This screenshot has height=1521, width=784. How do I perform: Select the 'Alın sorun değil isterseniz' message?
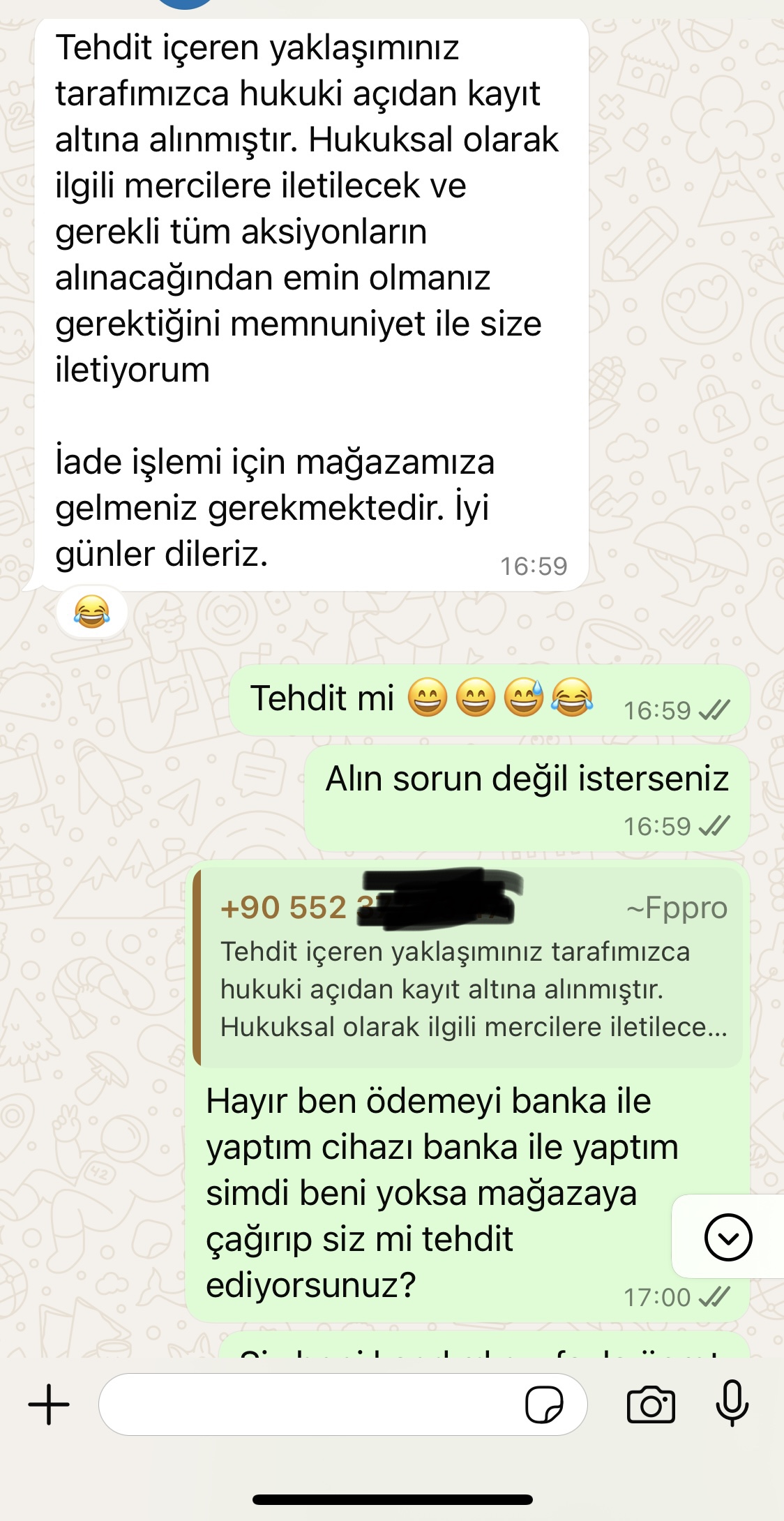click(x=527, y=797)
